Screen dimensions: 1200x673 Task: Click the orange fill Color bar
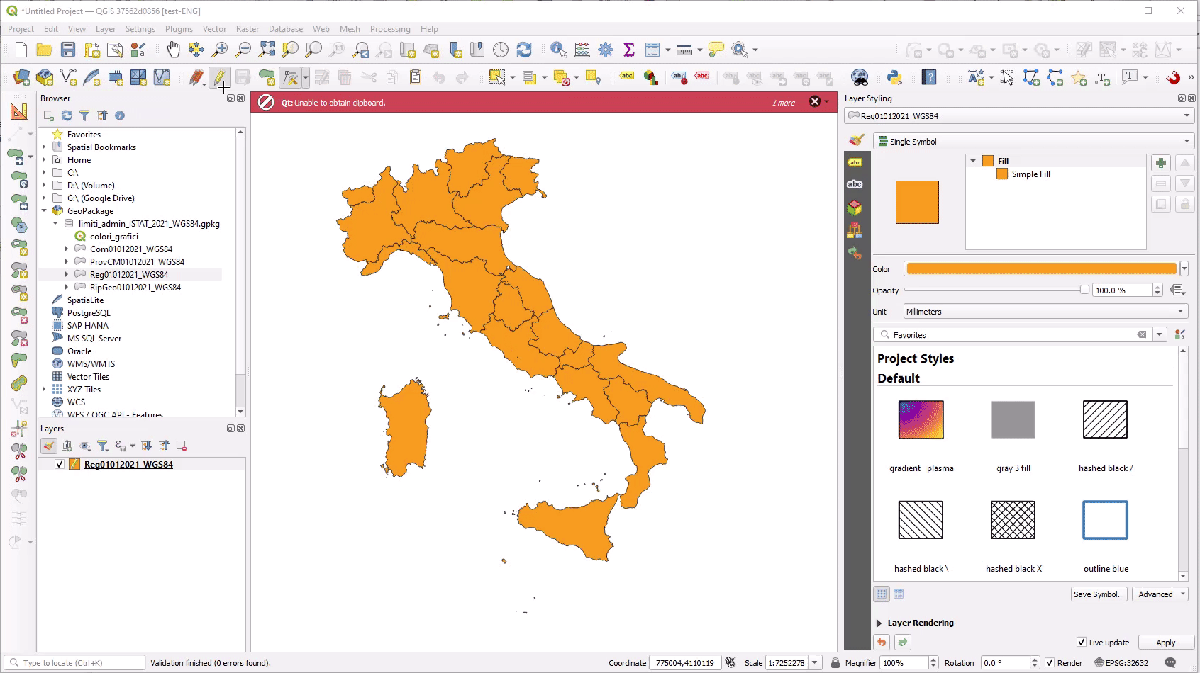tap(1041, 268)
